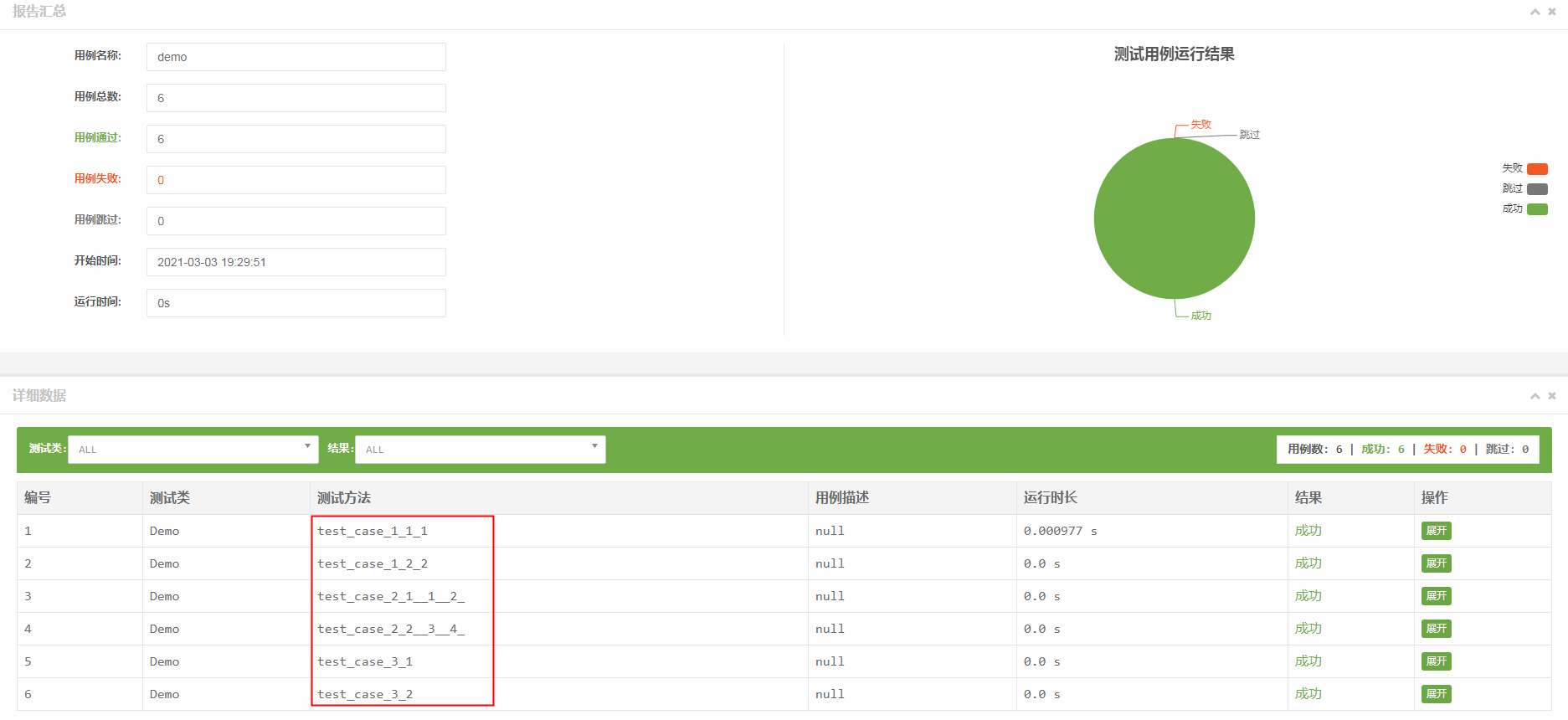Click the 用例总数 field
1568x720 pixels.
[296, 98]
